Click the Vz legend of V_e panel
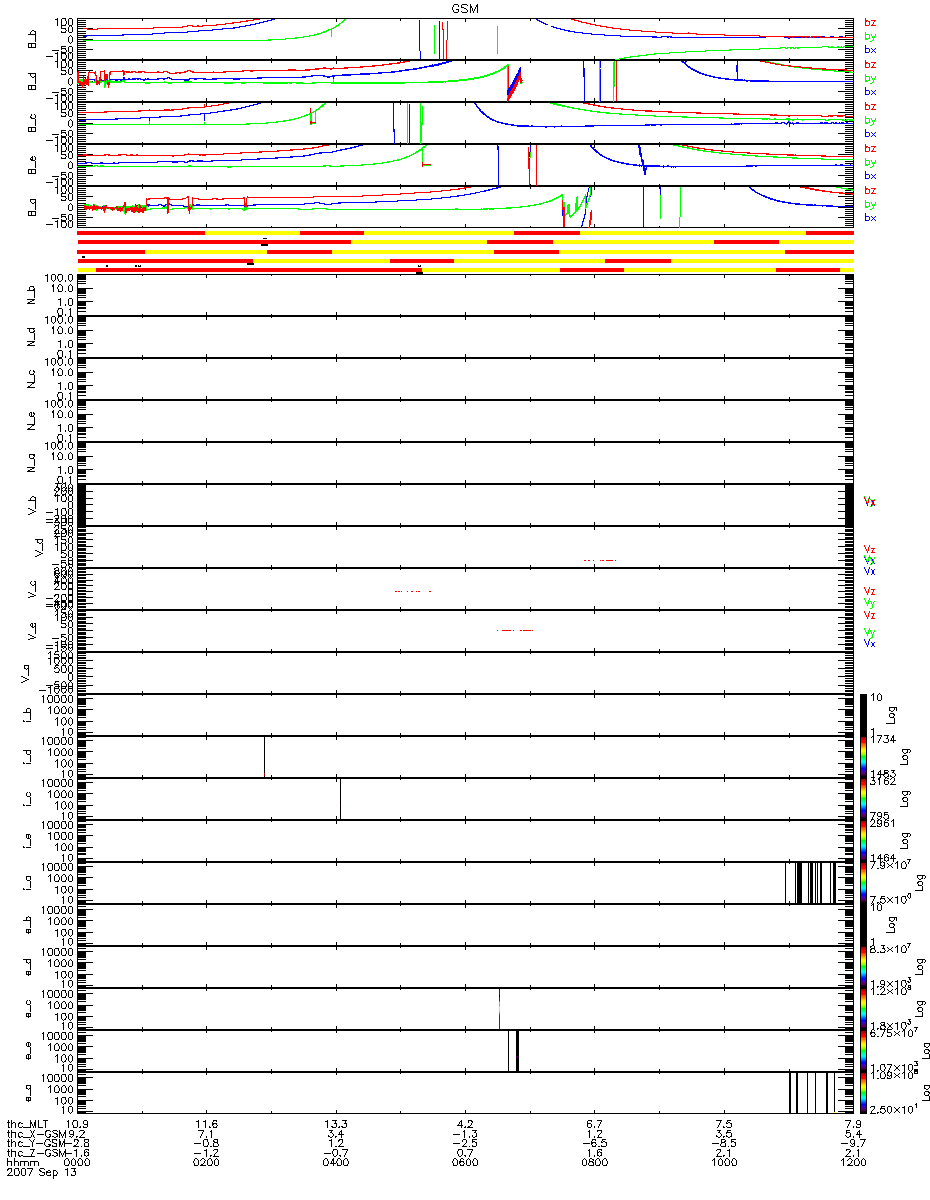Screen dimensions: 930x1200 (870, 615)
